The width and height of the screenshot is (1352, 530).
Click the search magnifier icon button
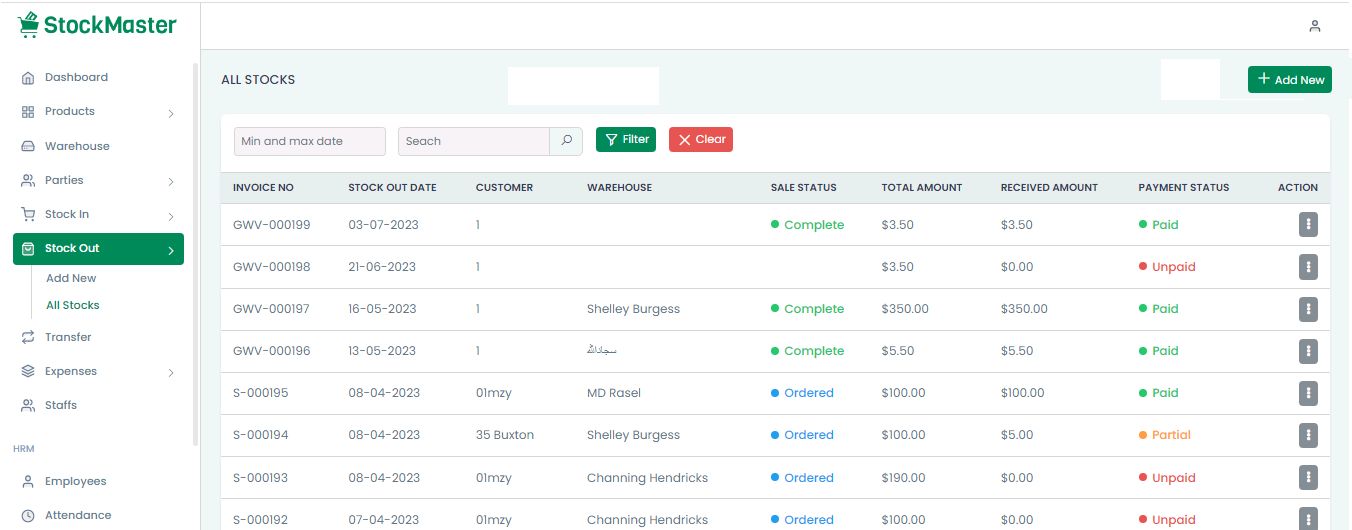tap(566, 141)
